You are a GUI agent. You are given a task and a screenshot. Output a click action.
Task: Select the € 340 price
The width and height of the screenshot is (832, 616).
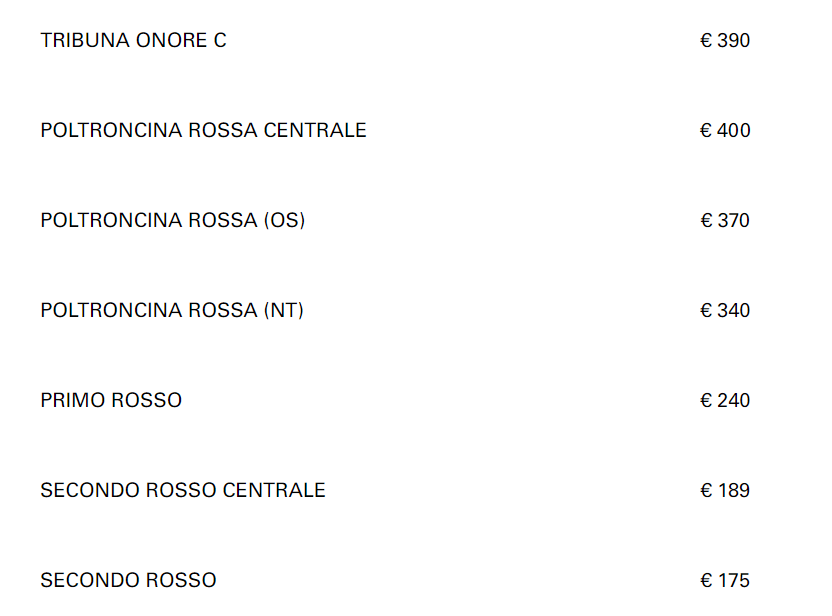[x=725, y=311]
